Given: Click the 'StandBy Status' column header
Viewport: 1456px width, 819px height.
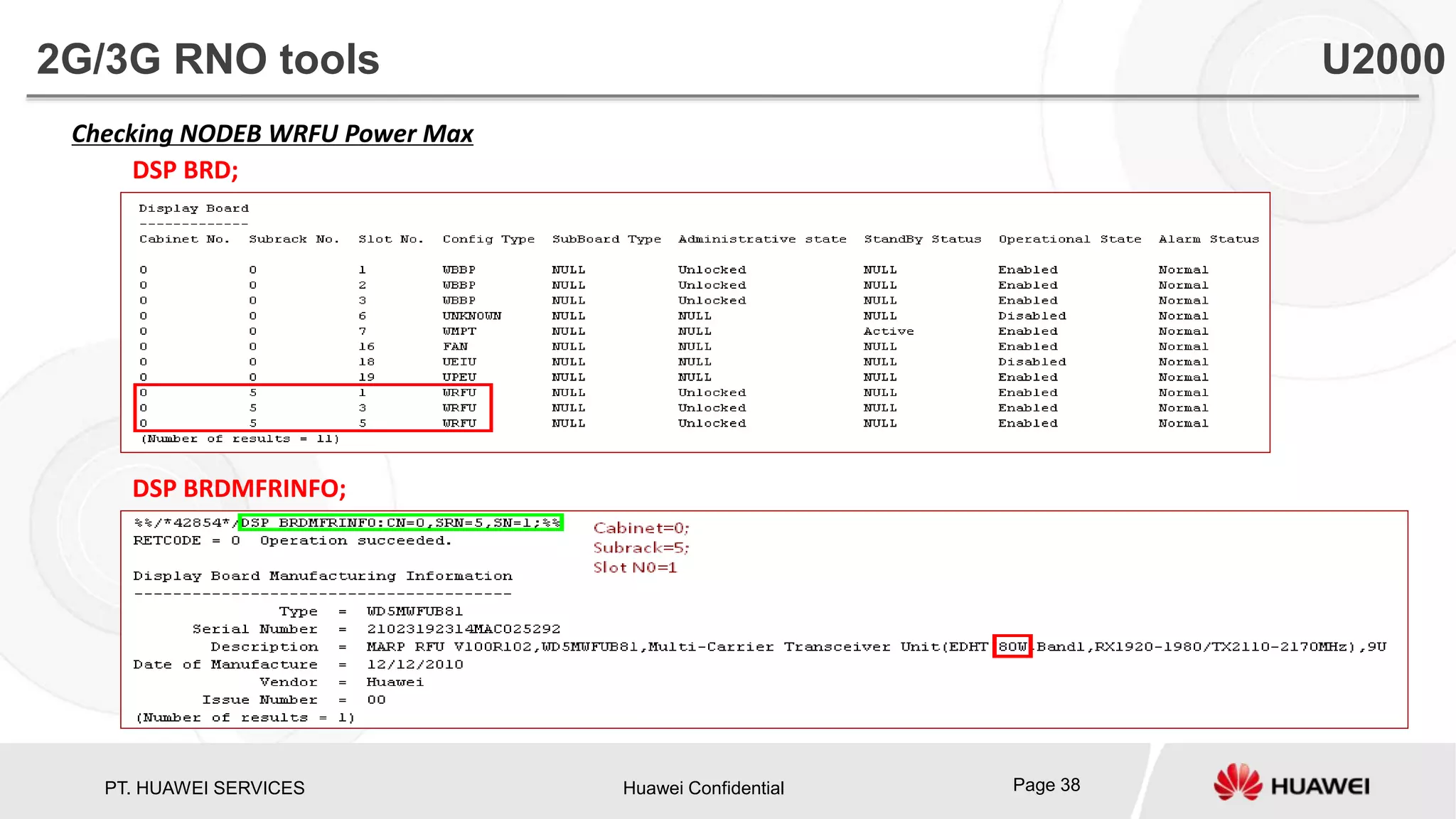Looking at the screenshot, I should click(x=922, y=240).
